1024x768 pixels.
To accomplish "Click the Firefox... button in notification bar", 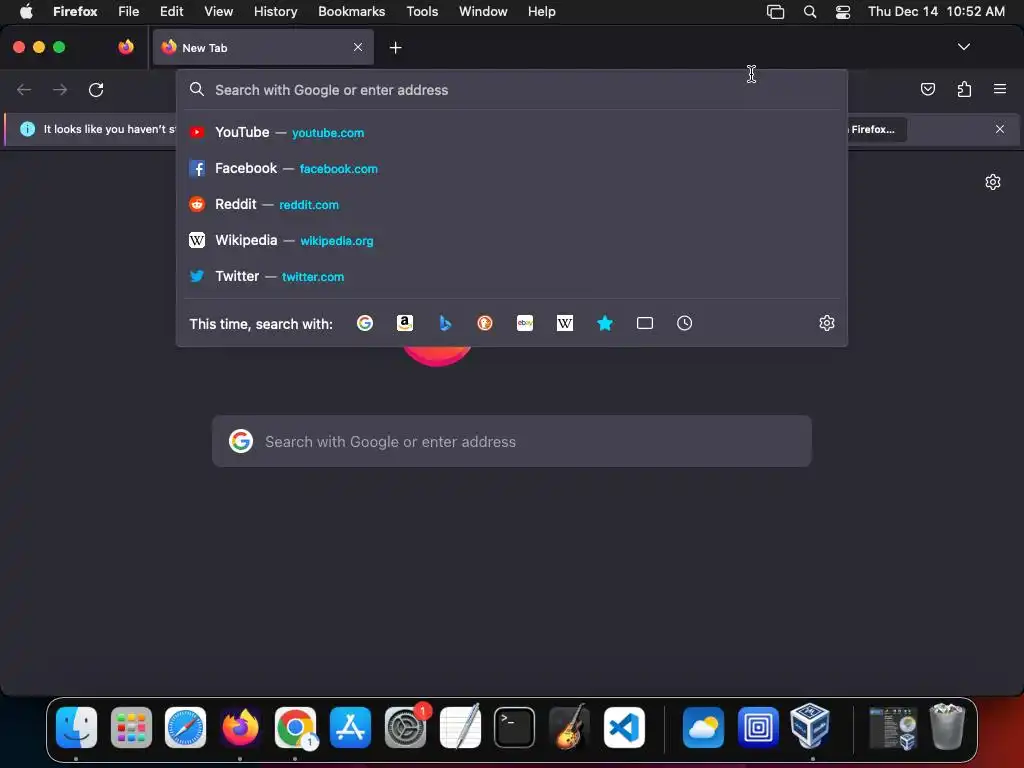I will pyautogui.click(x=876, y=129).
